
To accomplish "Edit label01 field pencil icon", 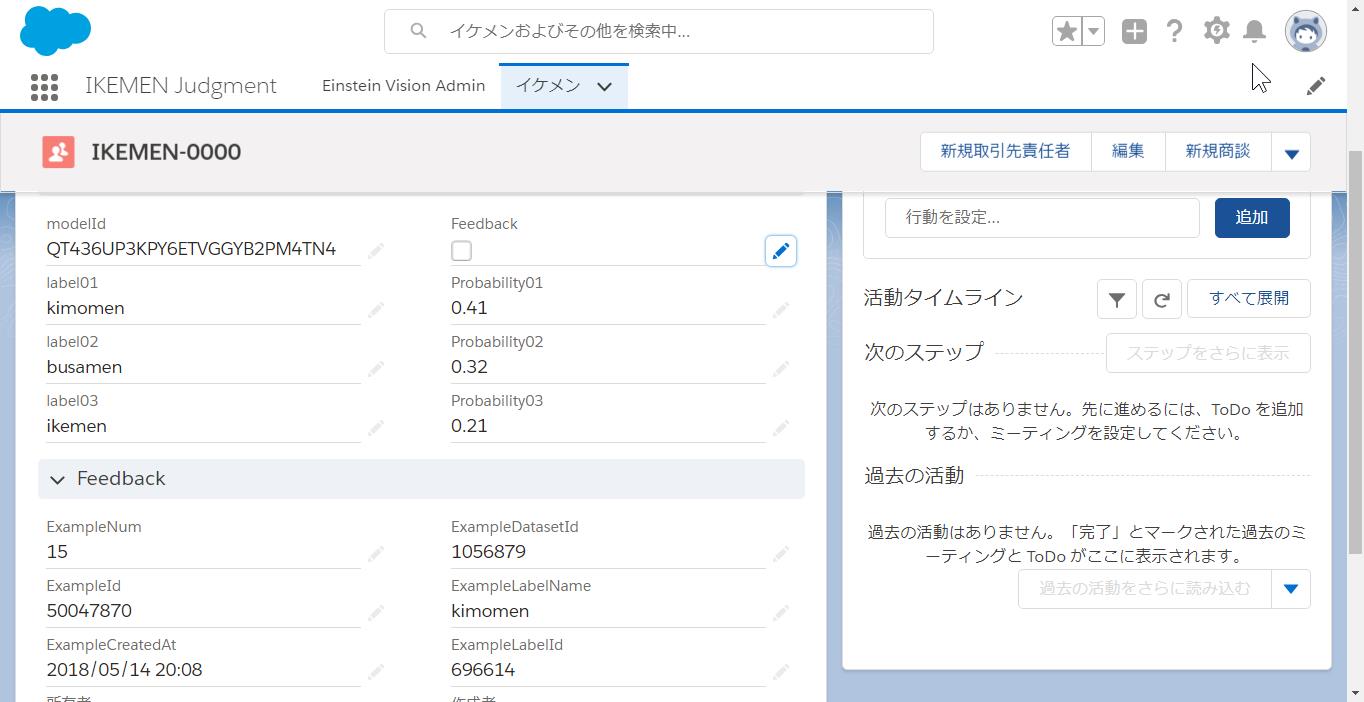I will tap(375, 310).
